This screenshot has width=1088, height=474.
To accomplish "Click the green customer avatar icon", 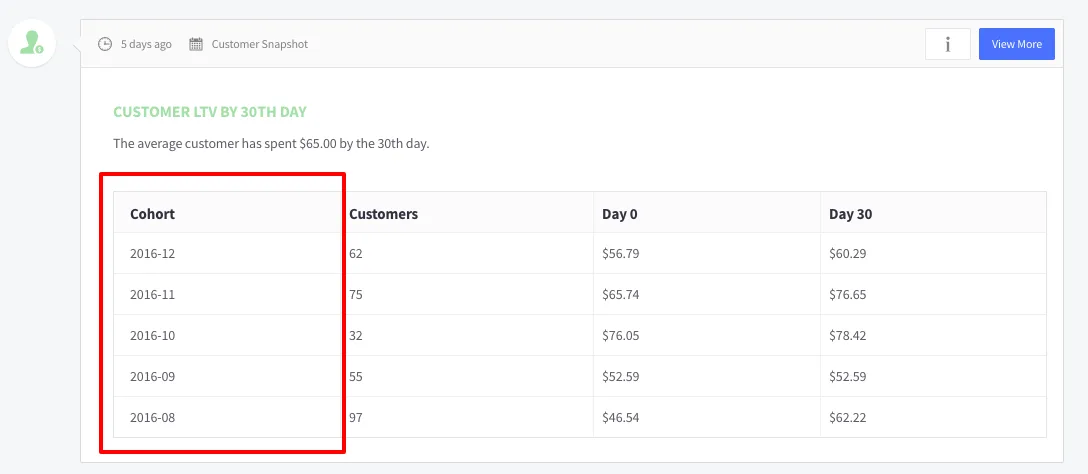I will pos(32,43).
